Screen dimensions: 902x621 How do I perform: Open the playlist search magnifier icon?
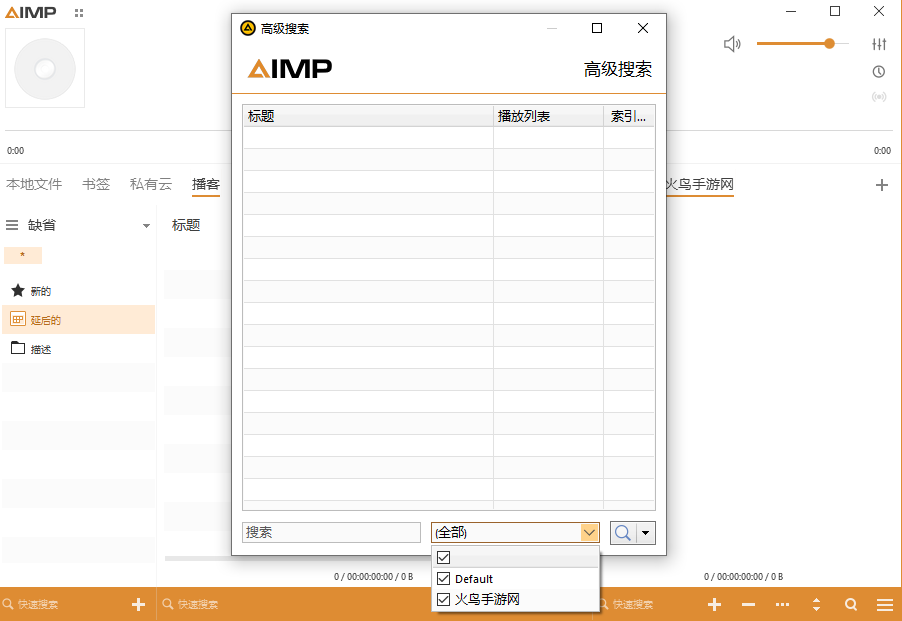[x=851, y=604]
